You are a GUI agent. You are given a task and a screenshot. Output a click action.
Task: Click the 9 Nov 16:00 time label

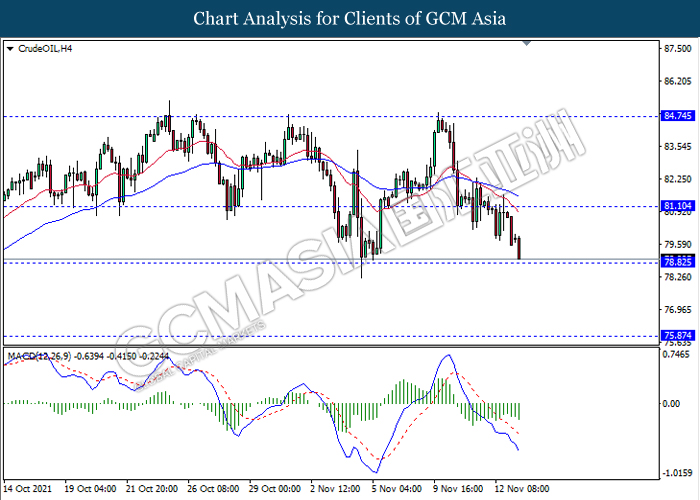click(x=458, y=489)
